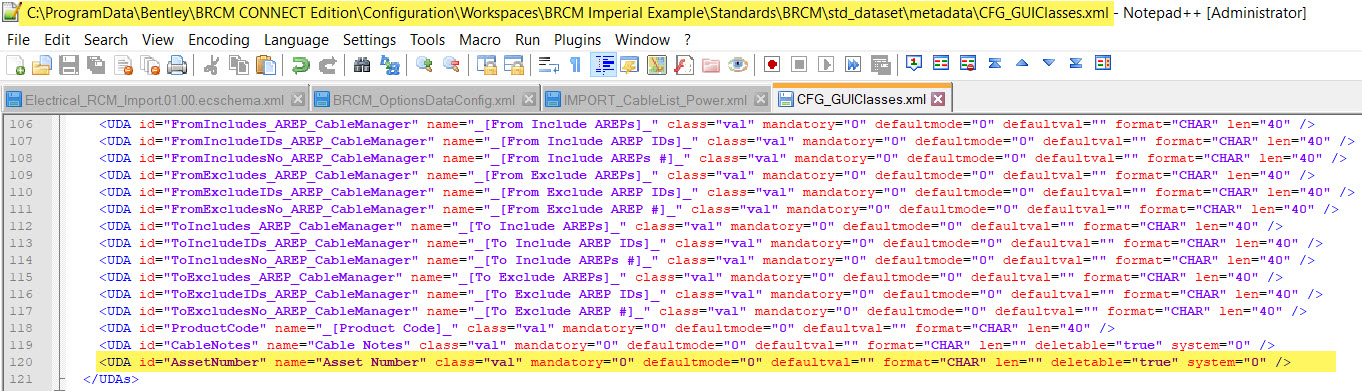Image resolution: width=1362 pixels, height=391 pixels.
Task: Toggle the indent guide button
Action: [604, 65]
